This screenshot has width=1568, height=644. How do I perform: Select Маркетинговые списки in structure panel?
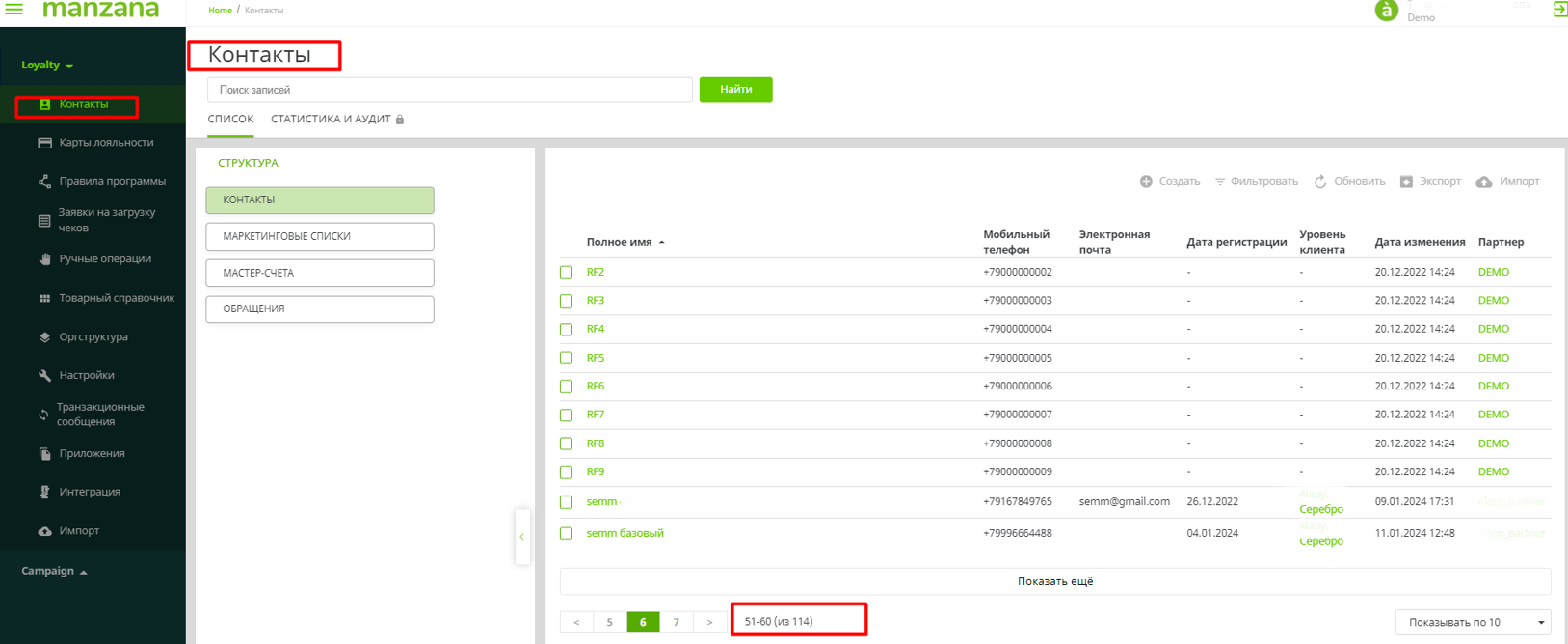[x=319, y=236]
